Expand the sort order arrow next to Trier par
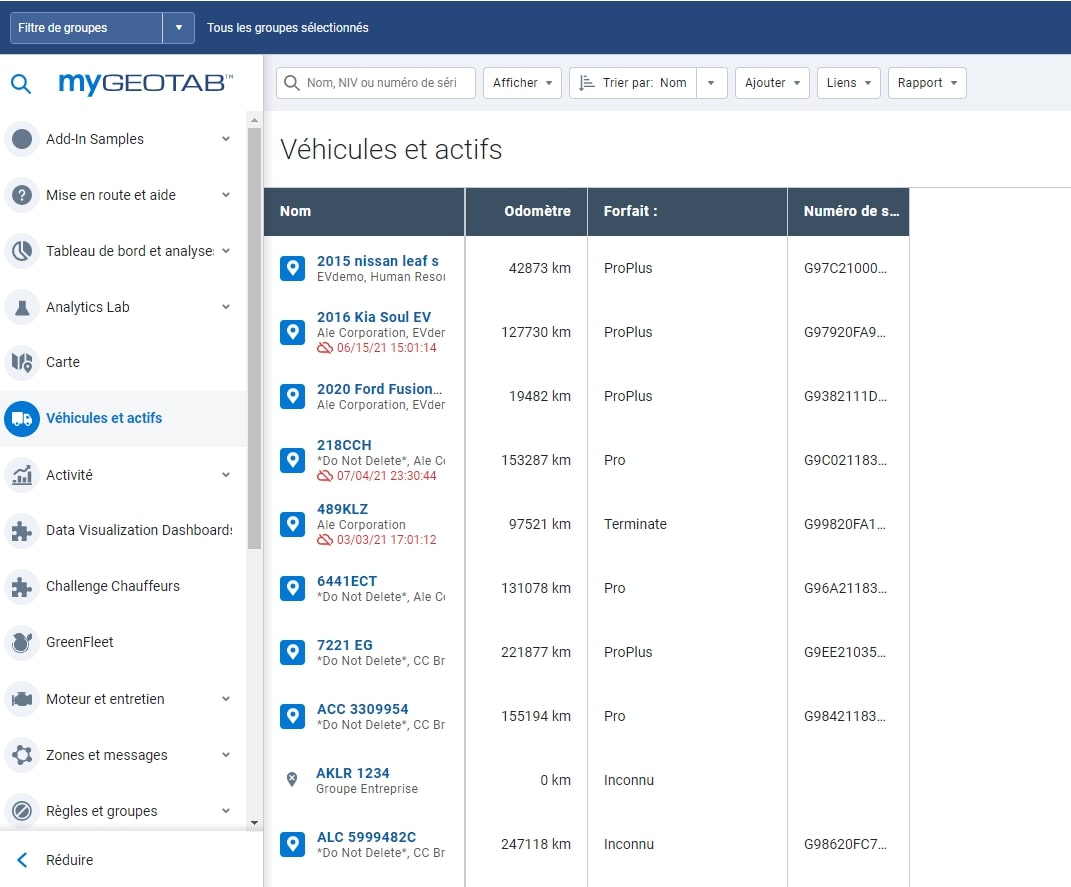The width and height of the screenshot is (1071, 887). click(711, 83)
